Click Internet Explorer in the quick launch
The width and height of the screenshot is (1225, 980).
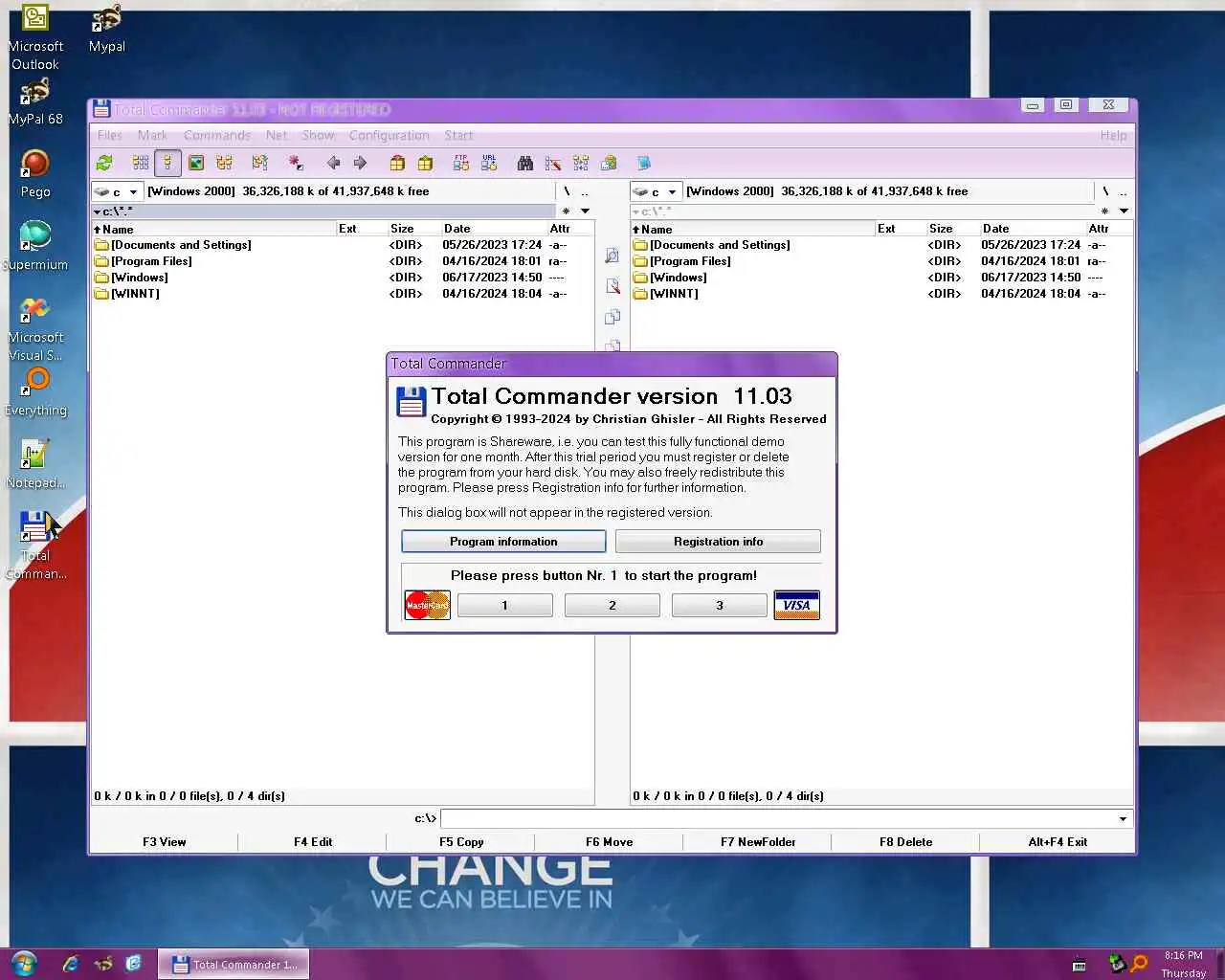(x=71, y=964)
